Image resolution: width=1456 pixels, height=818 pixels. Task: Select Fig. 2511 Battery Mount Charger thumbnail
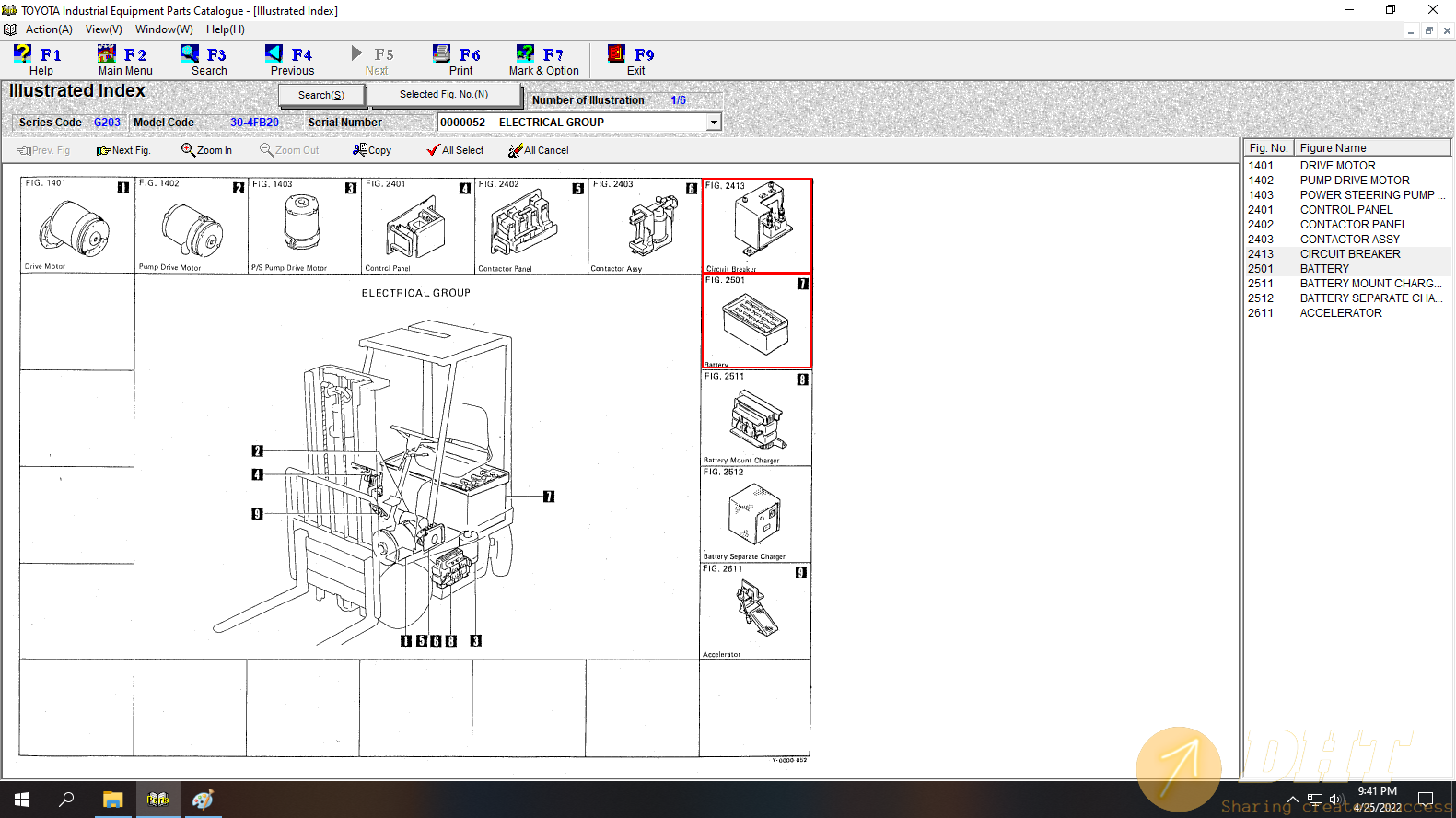coord(756,418)
